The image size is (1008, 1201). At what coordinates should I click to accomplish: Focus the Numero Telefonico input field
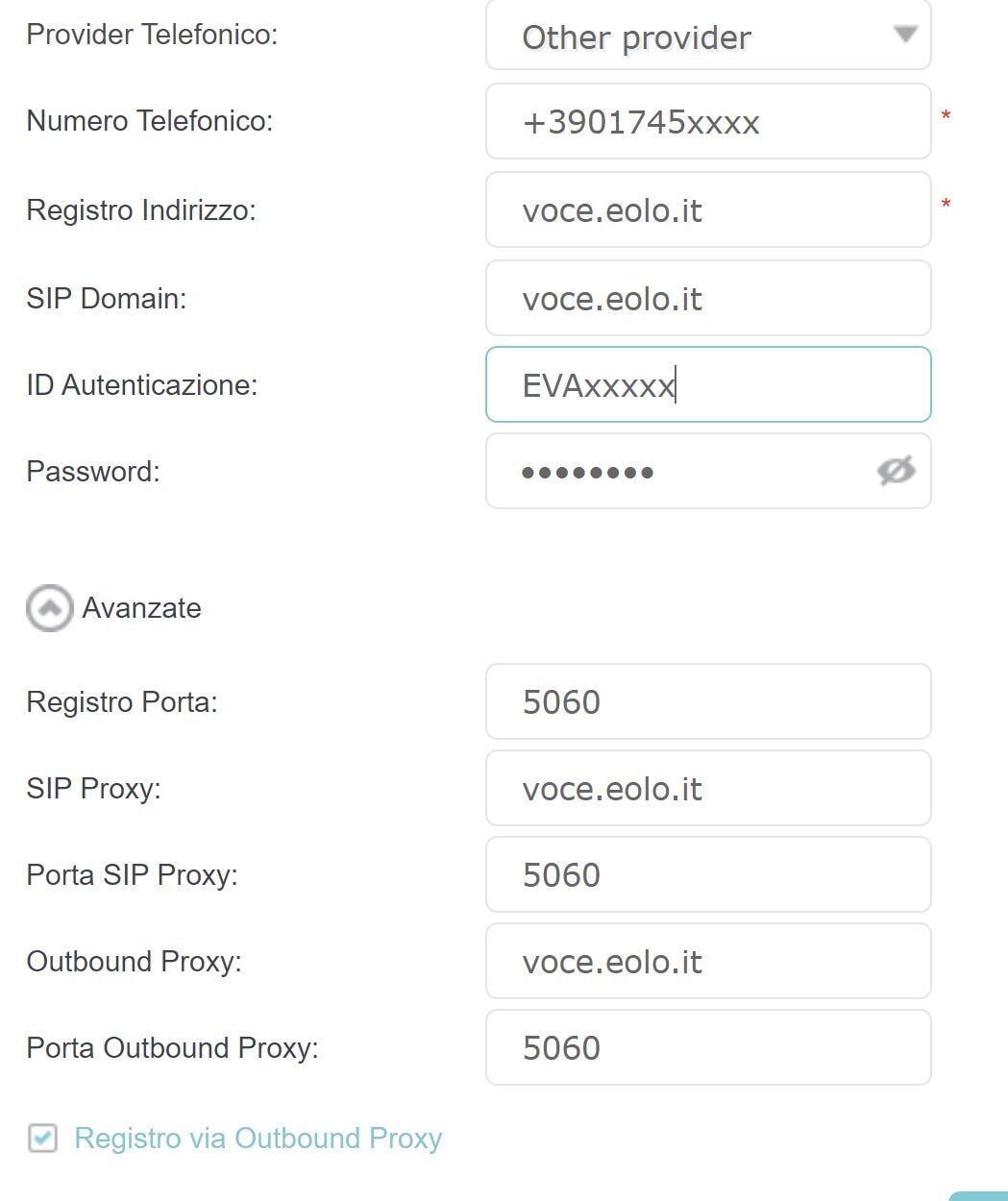coord(708,121)
